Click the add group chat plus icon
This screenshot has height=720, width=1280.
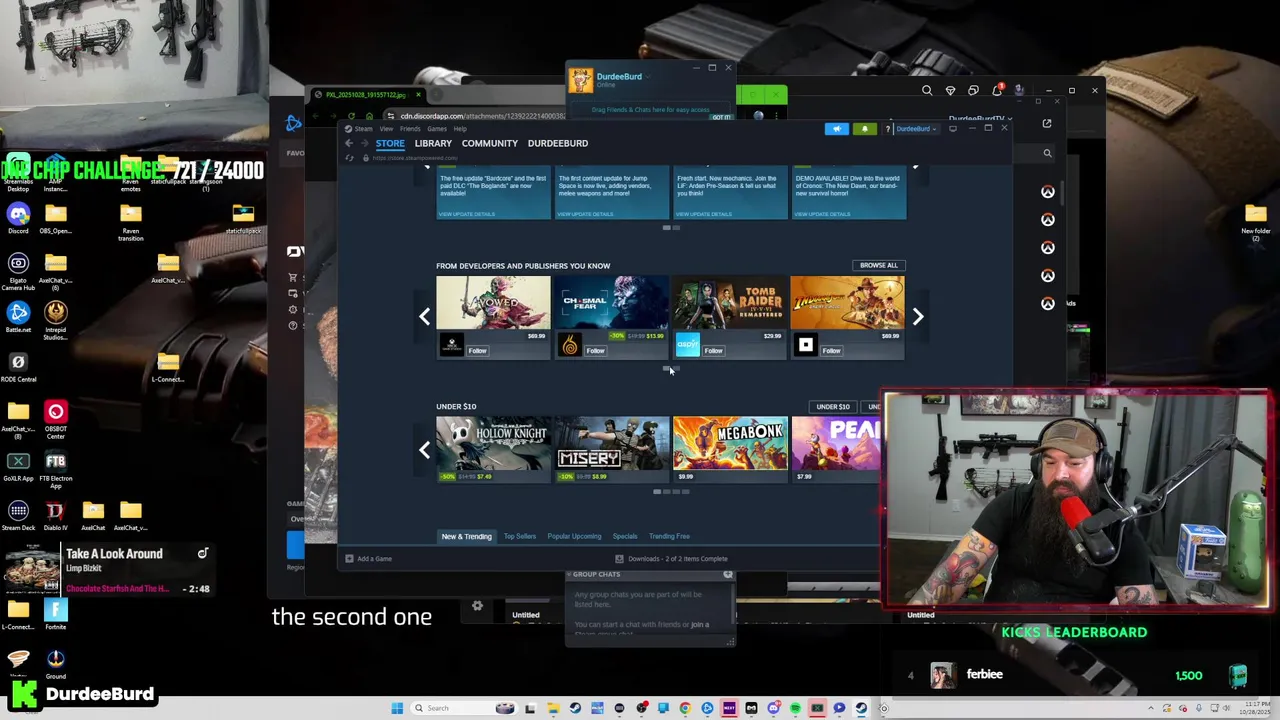(728, 575)
